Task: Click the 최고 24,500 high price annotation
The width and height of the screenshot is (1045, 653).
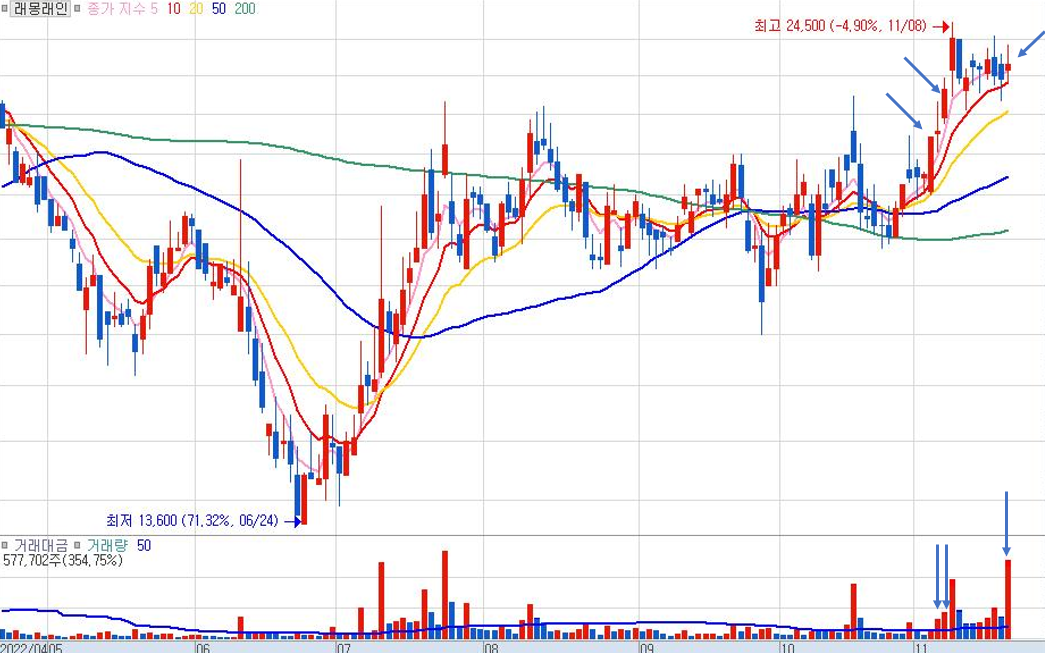Action: click(x=840, y=26)
